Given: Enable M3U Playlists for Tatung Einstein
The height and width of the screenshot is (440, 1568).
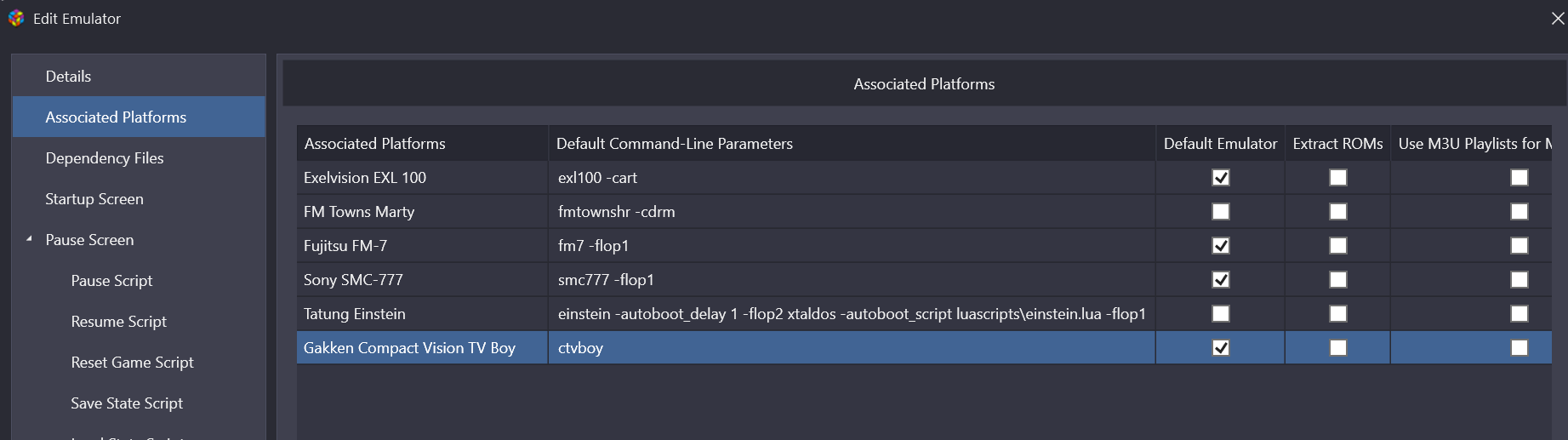Looking at the screenshot, I should (1520, 313).
